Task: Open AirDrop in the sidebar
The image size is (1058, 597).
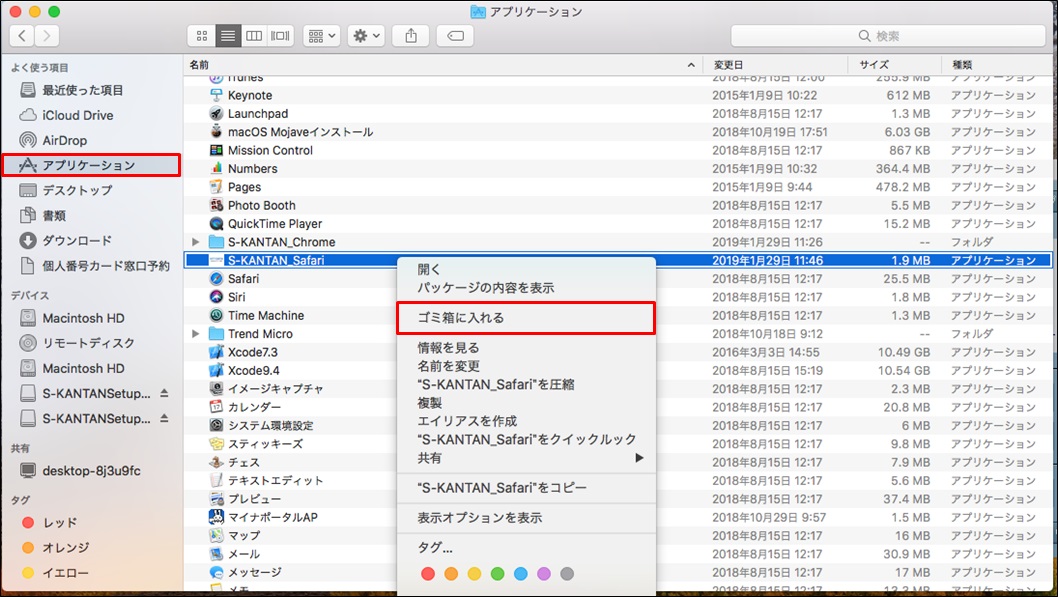Action: tap(64, 140)
